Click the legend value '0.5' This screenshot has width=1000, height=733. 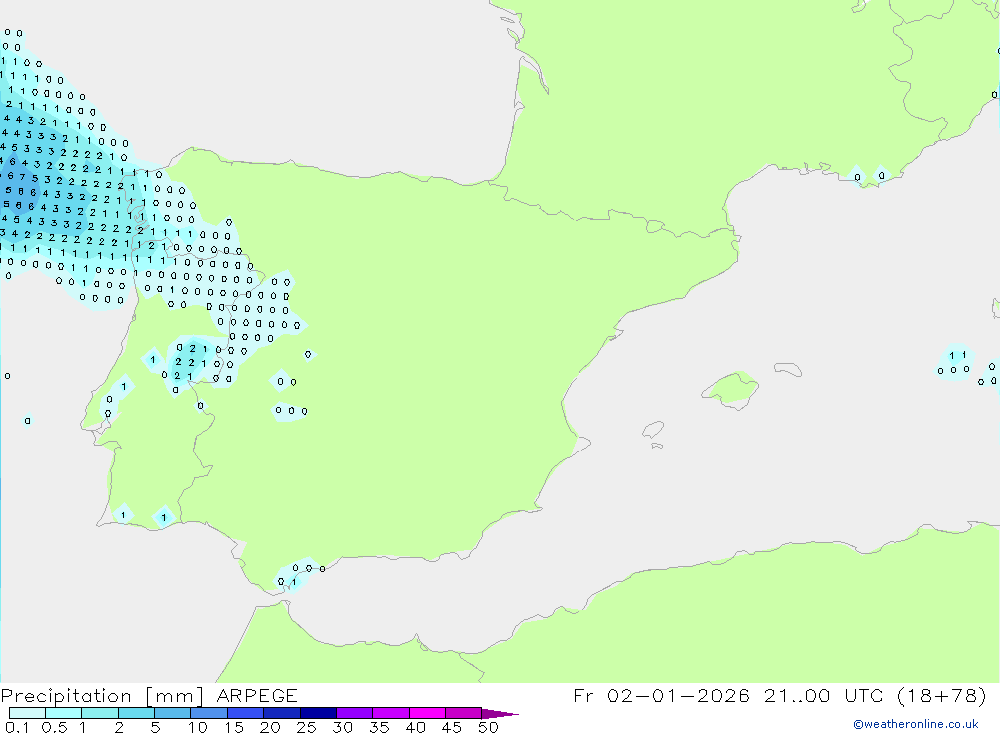click(x=54, y=727)
